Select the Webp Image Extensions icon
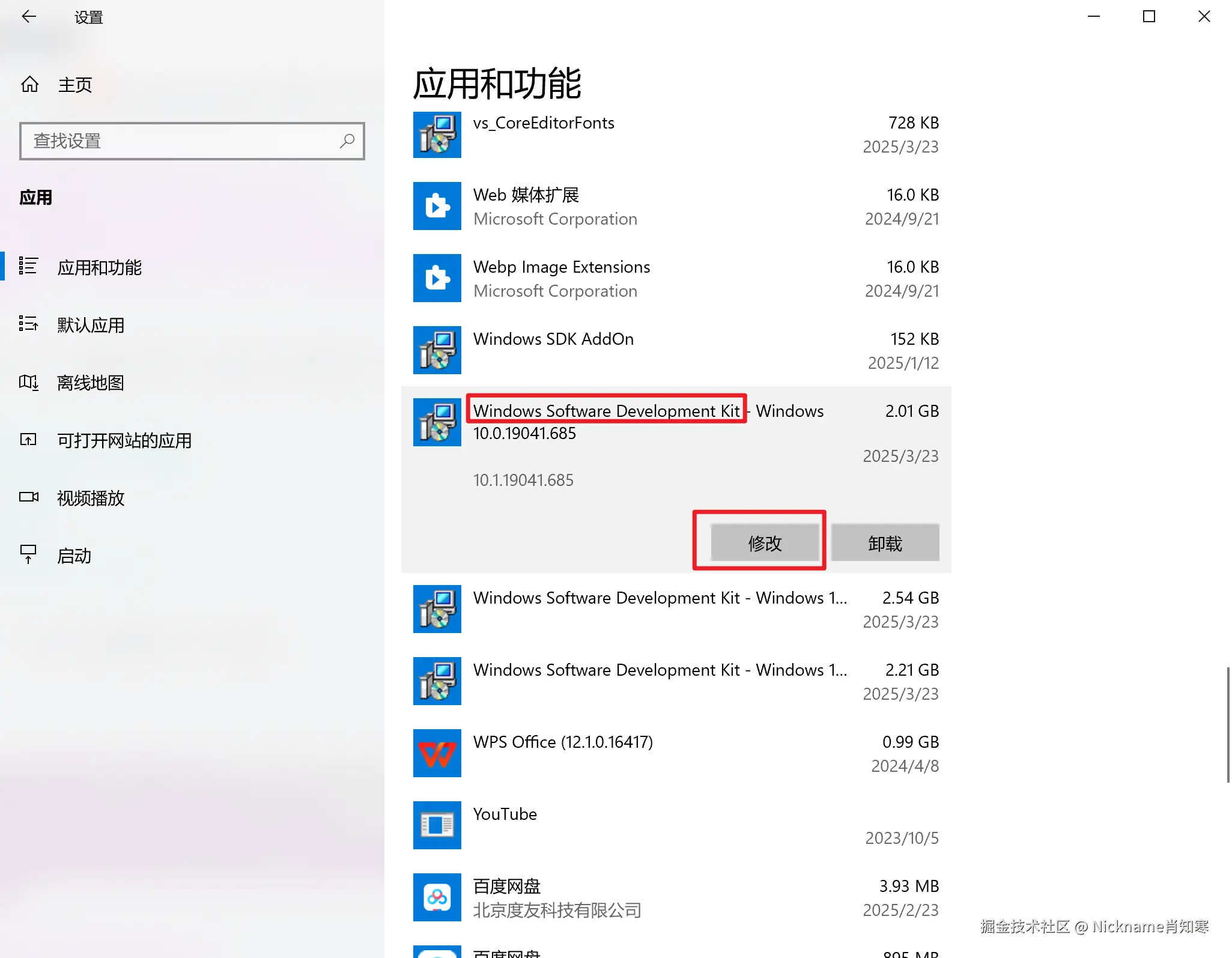The height and width of the screenshot is (958, 1232). coord(437,278)
